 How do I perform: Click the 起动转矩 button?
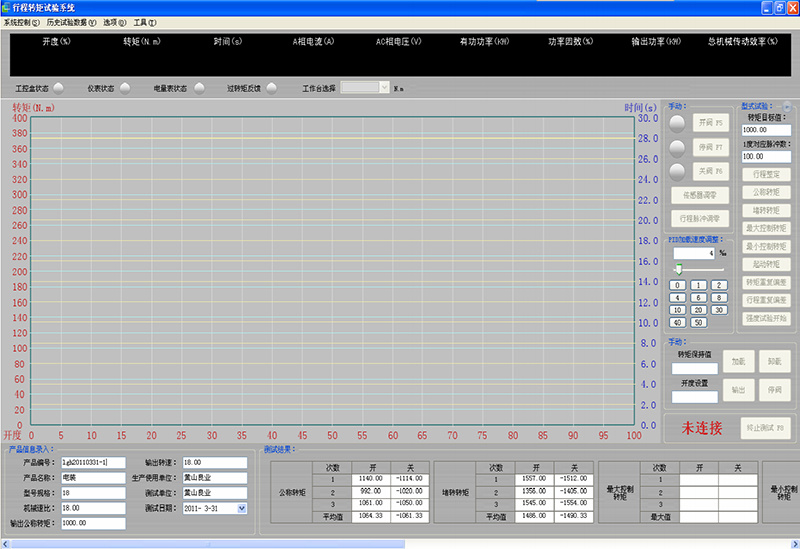coord(766,264)
